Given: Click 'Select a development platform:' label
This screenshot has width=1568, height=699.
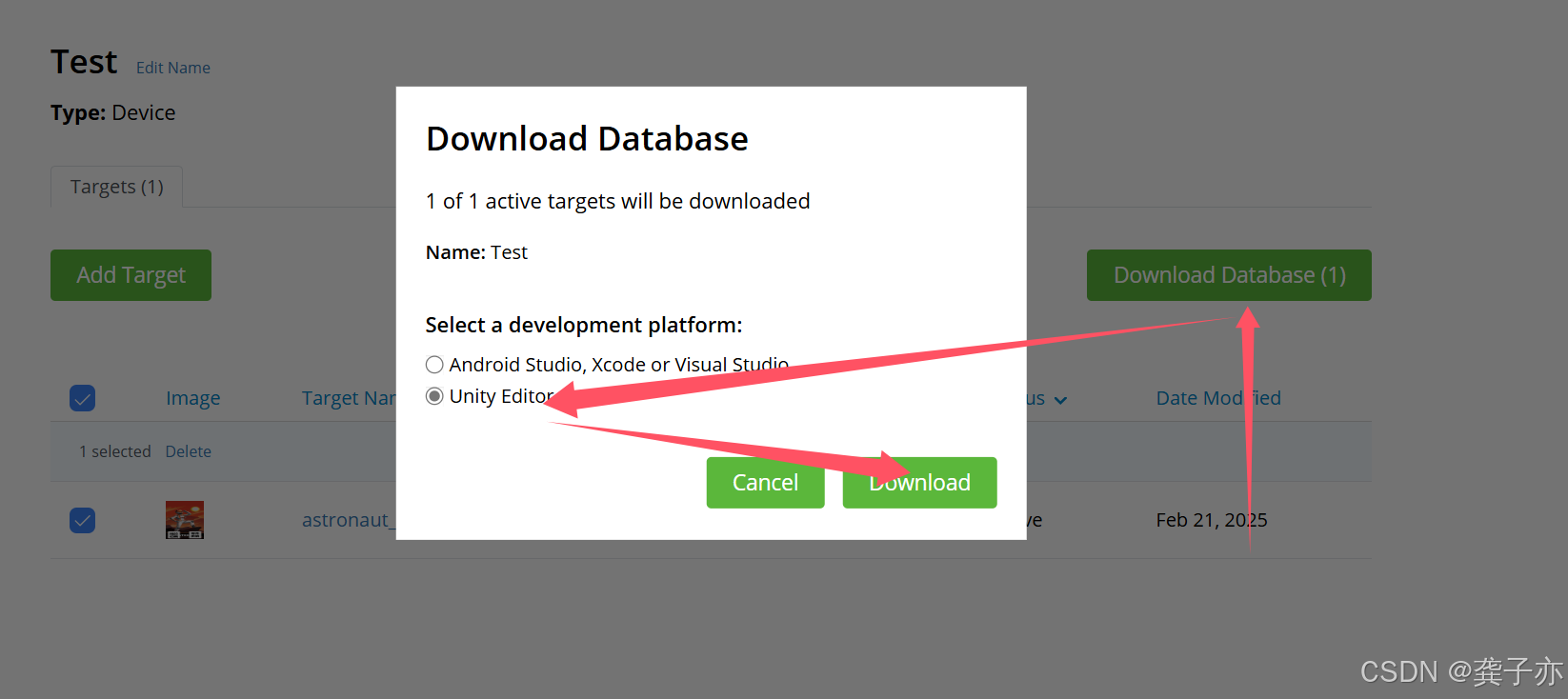Looking at the screenshot, I should click(x=584, y=325).
